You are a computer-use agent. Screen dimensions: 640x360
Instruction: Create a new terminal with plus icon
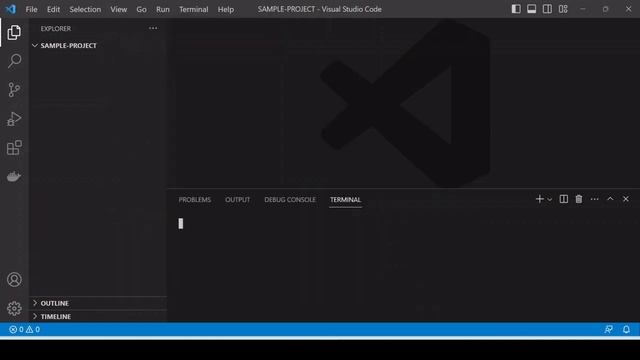pyautogui.click(x=540, y=199)
